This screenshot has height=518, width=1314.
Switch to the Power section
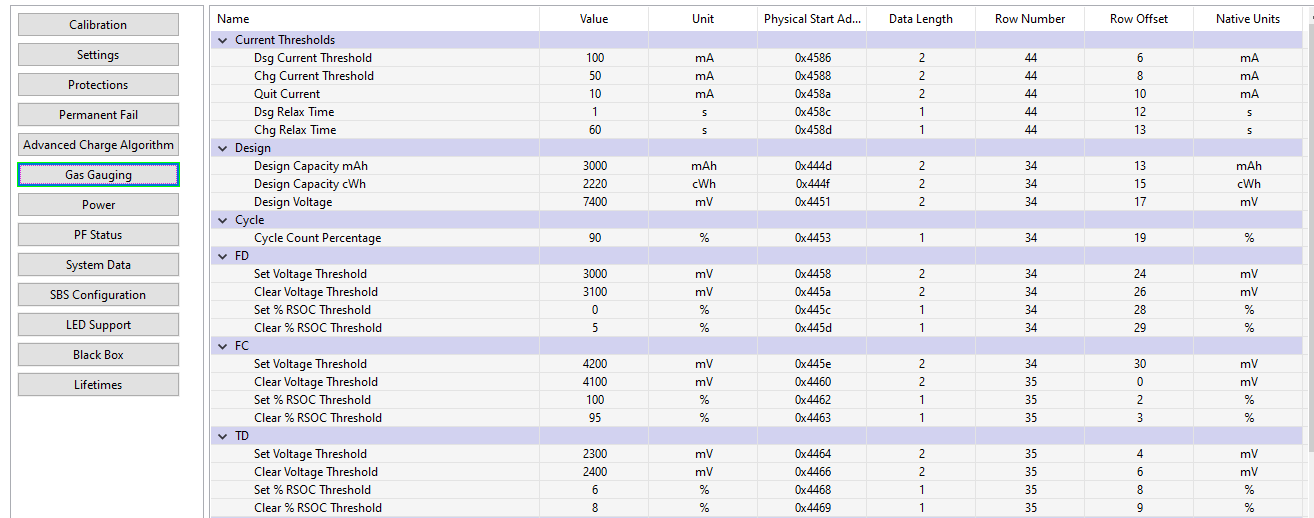pyautogui.click(x=98, y=205)
